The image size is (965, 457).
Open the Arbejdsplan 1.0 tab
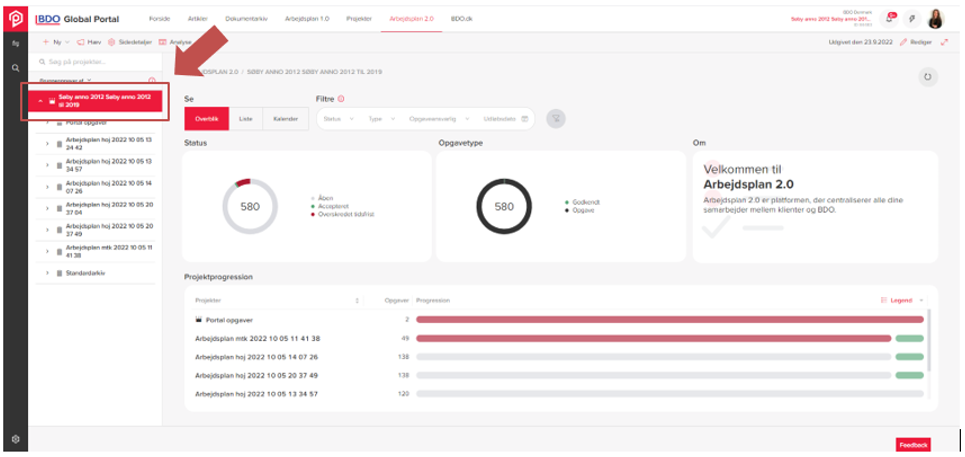307,19
